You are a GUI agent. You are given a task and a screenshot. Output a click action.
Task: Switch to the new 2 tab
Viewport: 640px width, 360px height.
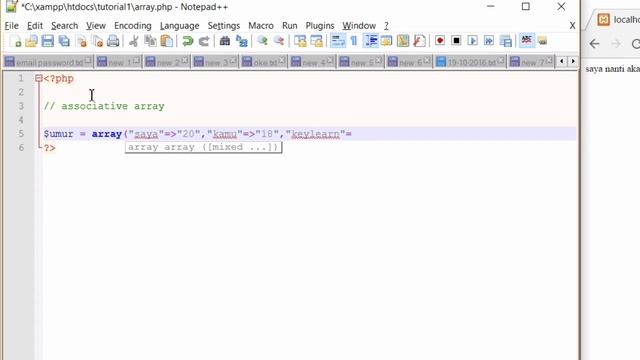coord(167,62)
